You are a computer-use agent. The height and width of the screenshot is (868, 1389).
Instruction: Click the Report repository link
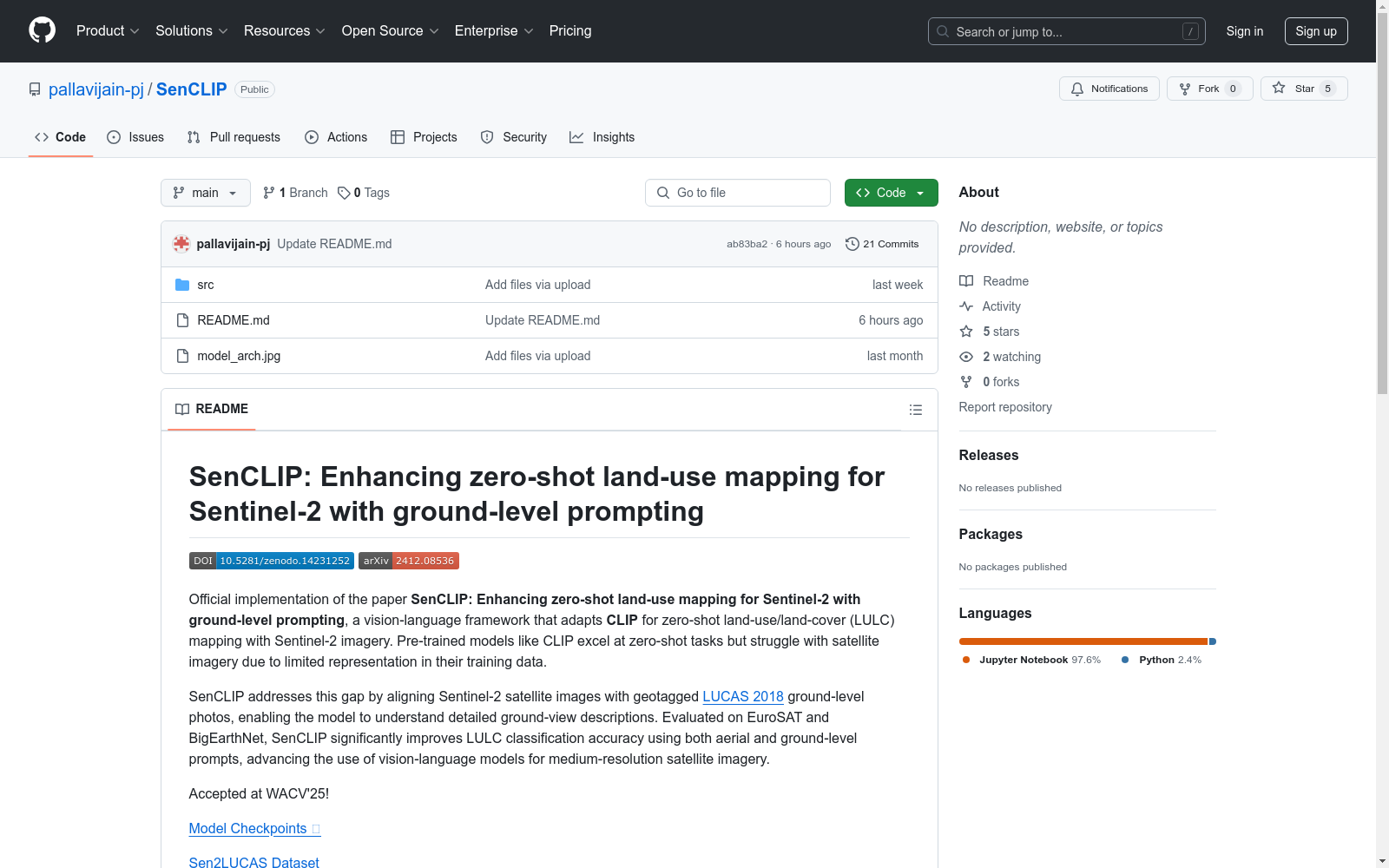(x=1005, y=407)
